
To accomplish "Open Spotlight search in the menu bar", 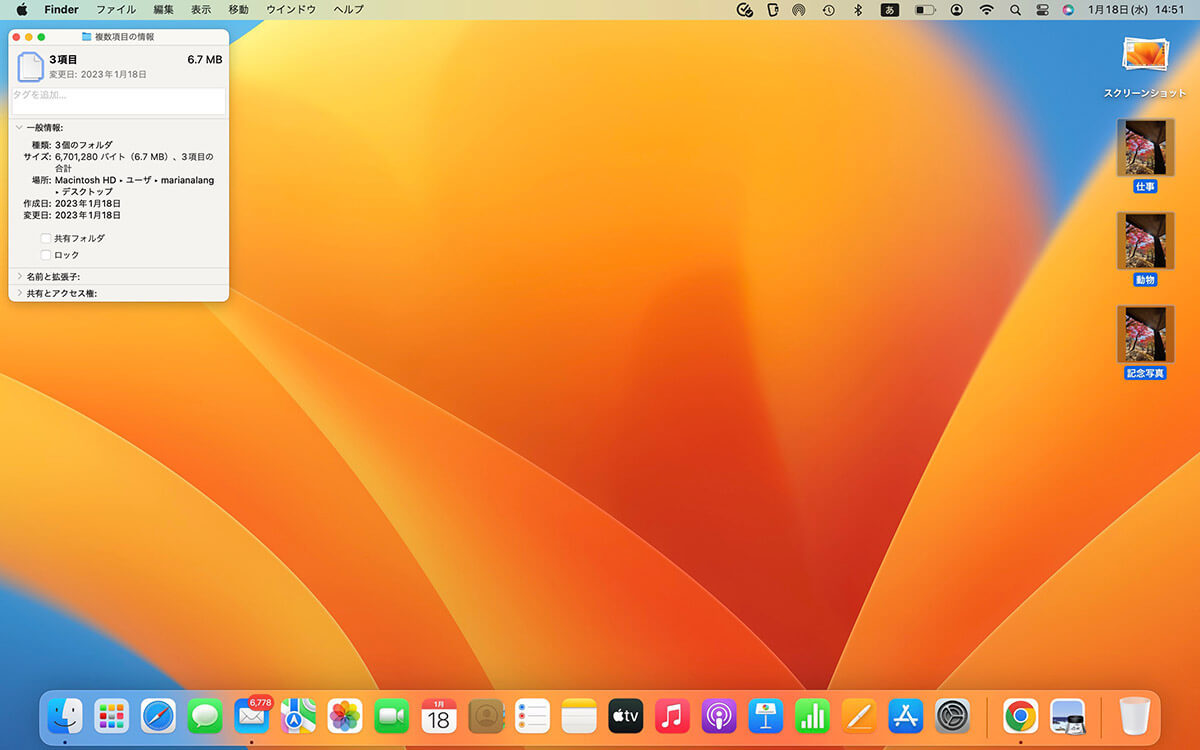I will [1015, 10].
